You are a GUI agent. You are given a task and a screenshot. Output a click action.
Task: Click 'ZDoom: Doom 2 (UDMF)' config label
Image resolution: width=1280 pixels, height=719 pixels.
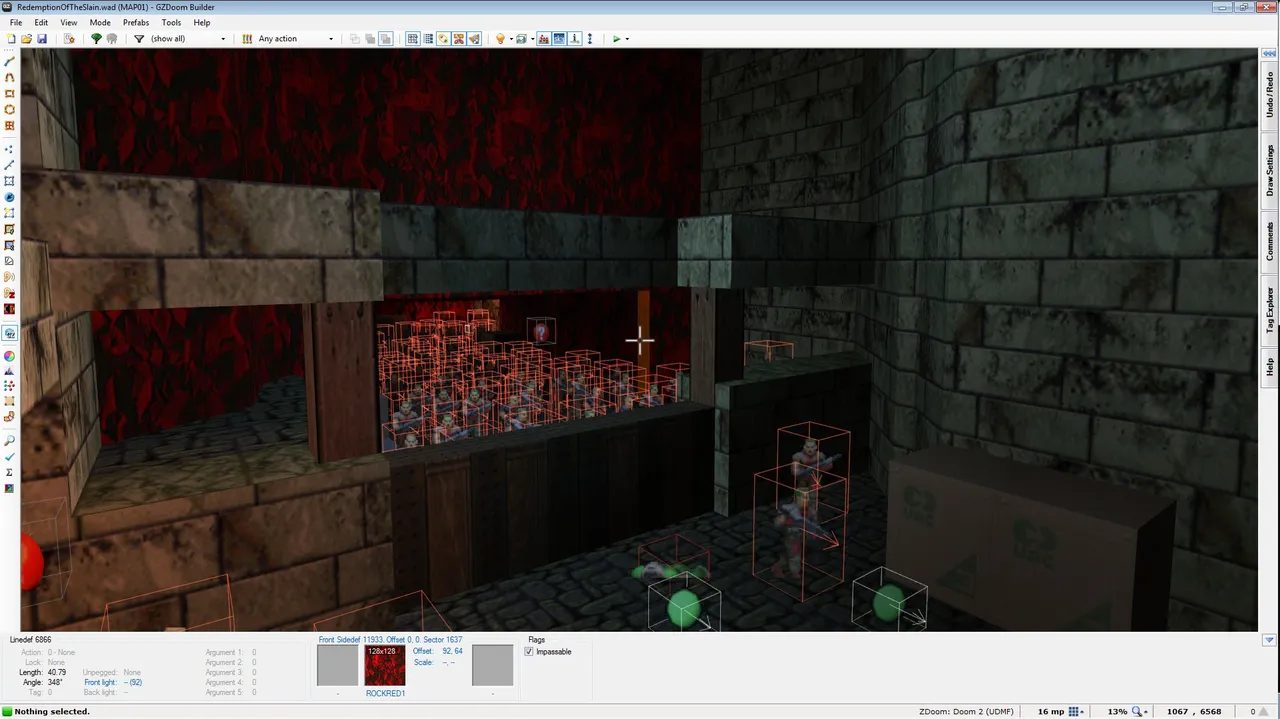[x=965, y=711]
